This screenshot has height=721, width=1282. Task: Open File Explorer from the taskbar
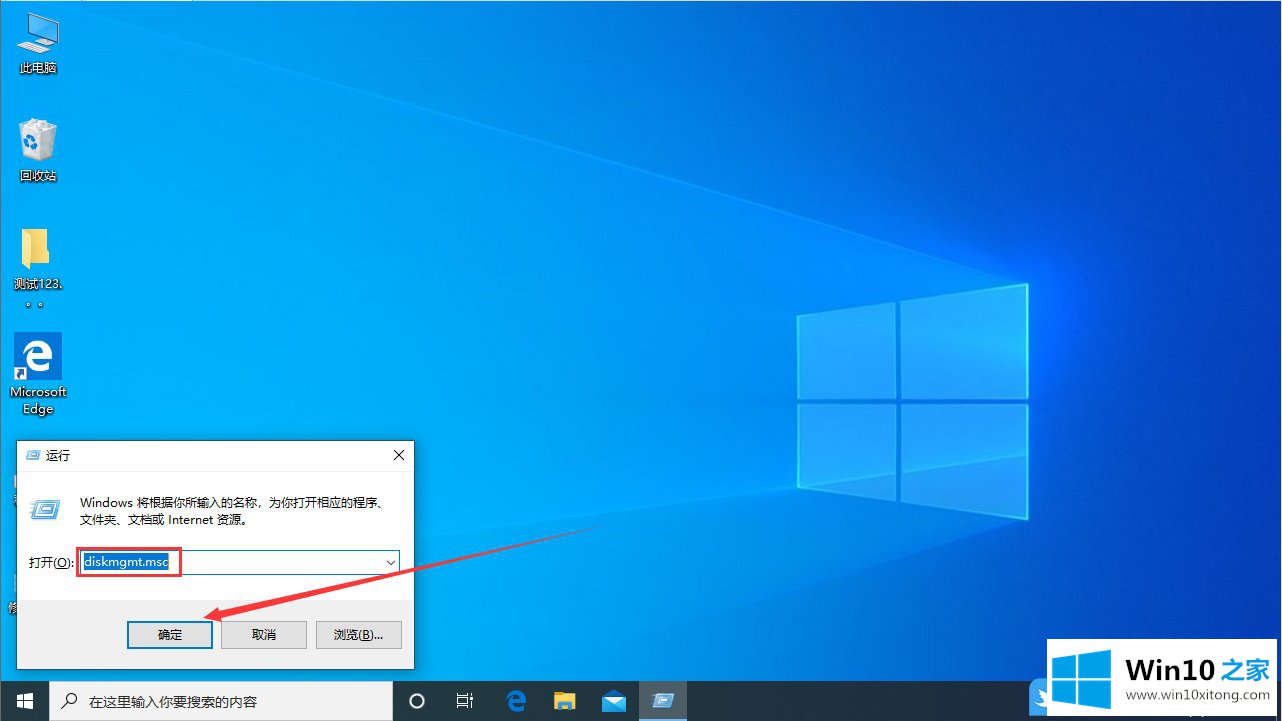tap(565, 701)
